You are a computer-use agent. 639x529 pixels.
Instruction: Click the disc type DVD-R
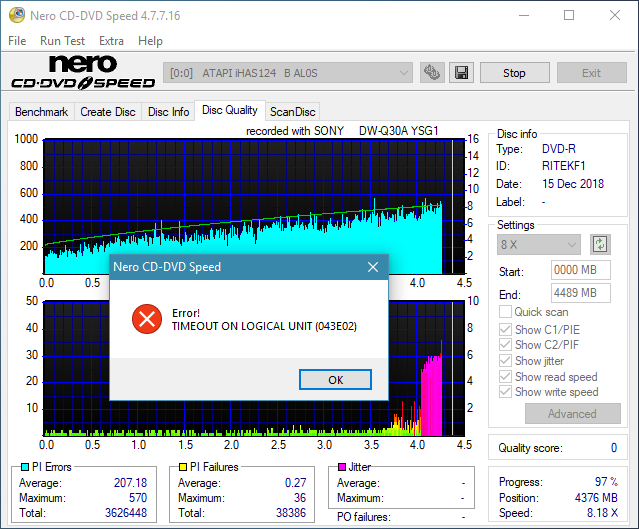tap(559, 149)
